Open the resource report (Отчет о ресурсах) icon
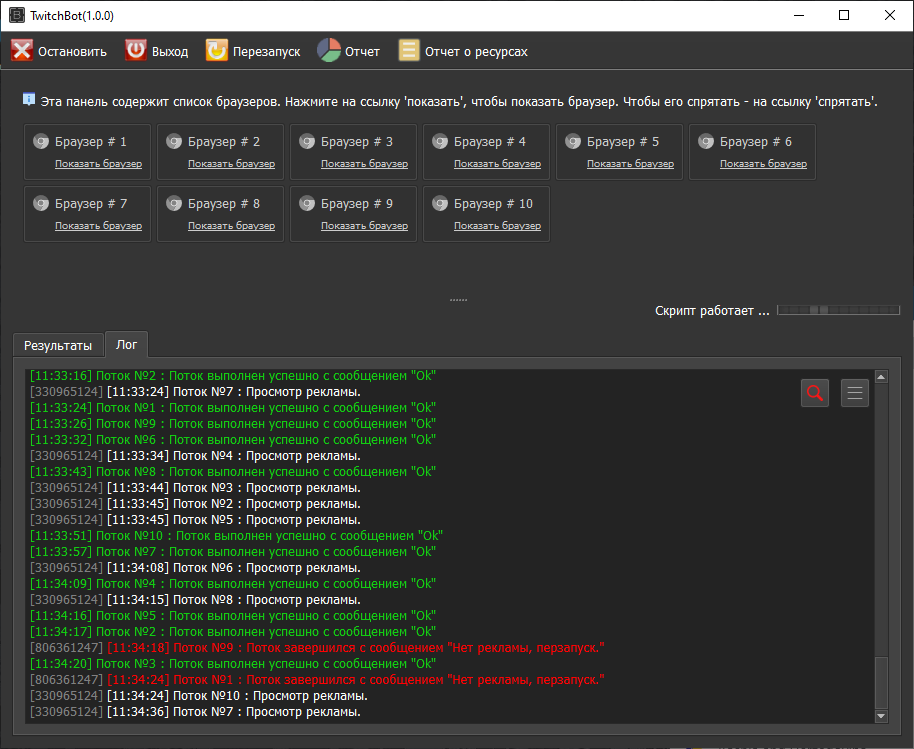The width and height of the screenshot is (914, 749). click(409, 51)
